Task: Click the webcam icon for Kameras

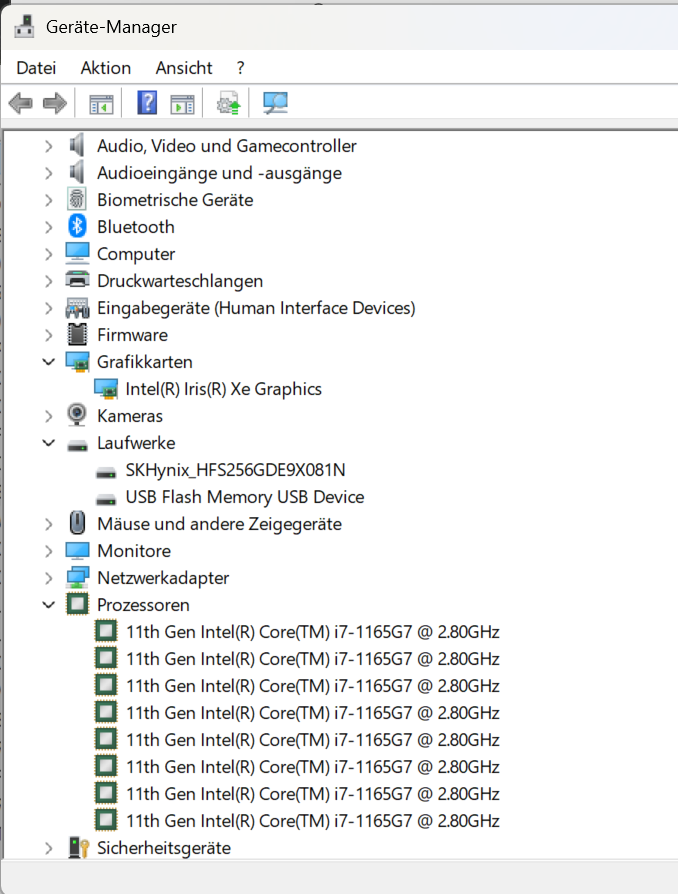Action: pyautogui.click(x=77, y=415)
